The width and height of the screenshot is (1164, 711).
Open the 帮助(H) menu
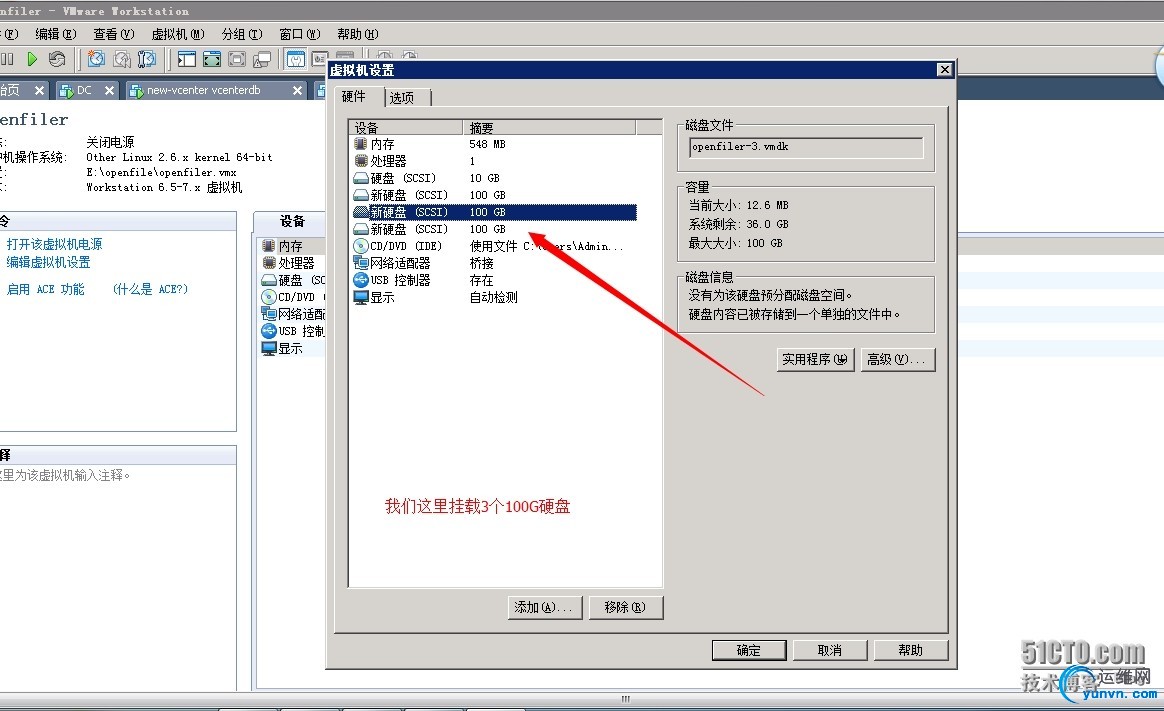tap(358, 34)
